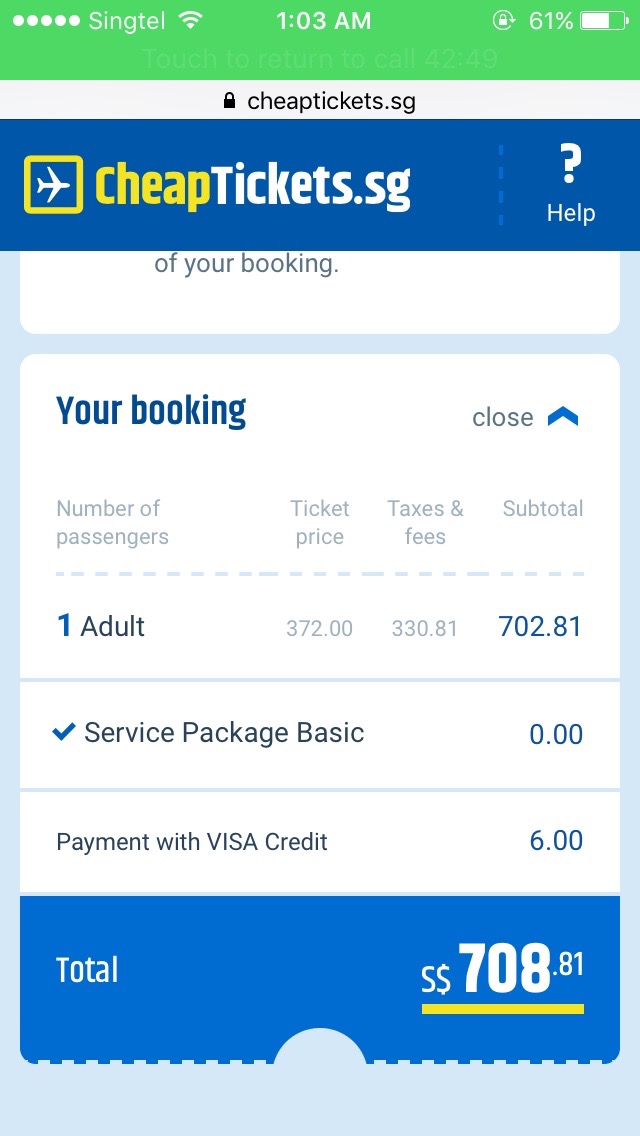Viewport: 640px width, 1136px height.
Task: Click the battery indicator icon
Action: click(x=600, y=18)
